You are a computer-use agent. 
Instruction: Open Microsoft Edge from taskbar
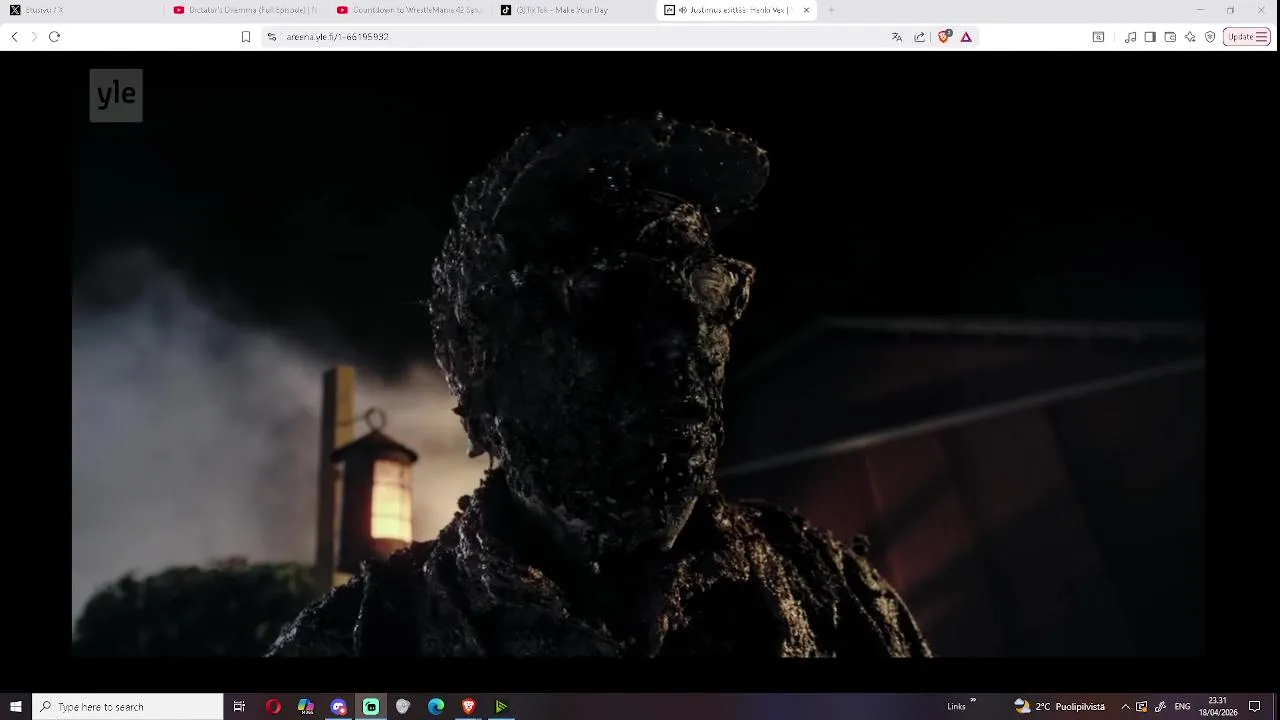click(x=436, y=707)
